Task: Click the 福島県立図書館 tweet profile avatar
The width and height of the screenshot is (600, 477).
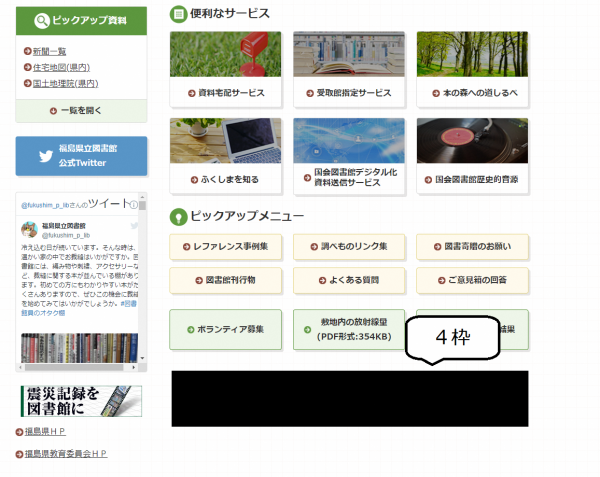Action: [30, 229]
